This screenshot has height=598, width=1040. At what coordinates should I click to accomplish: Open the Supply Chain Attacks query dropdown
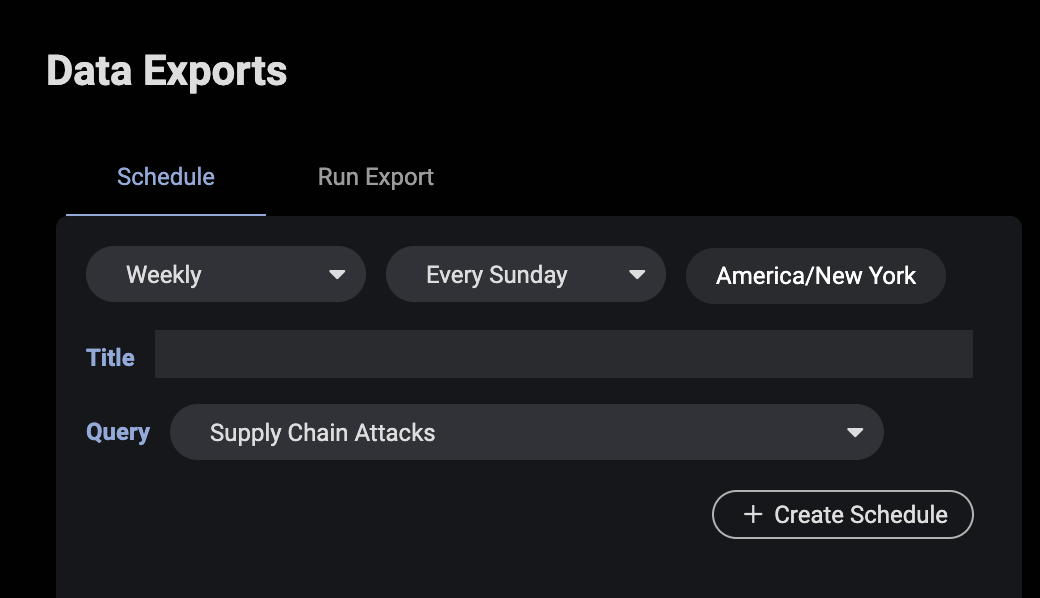tap(527, 432)
